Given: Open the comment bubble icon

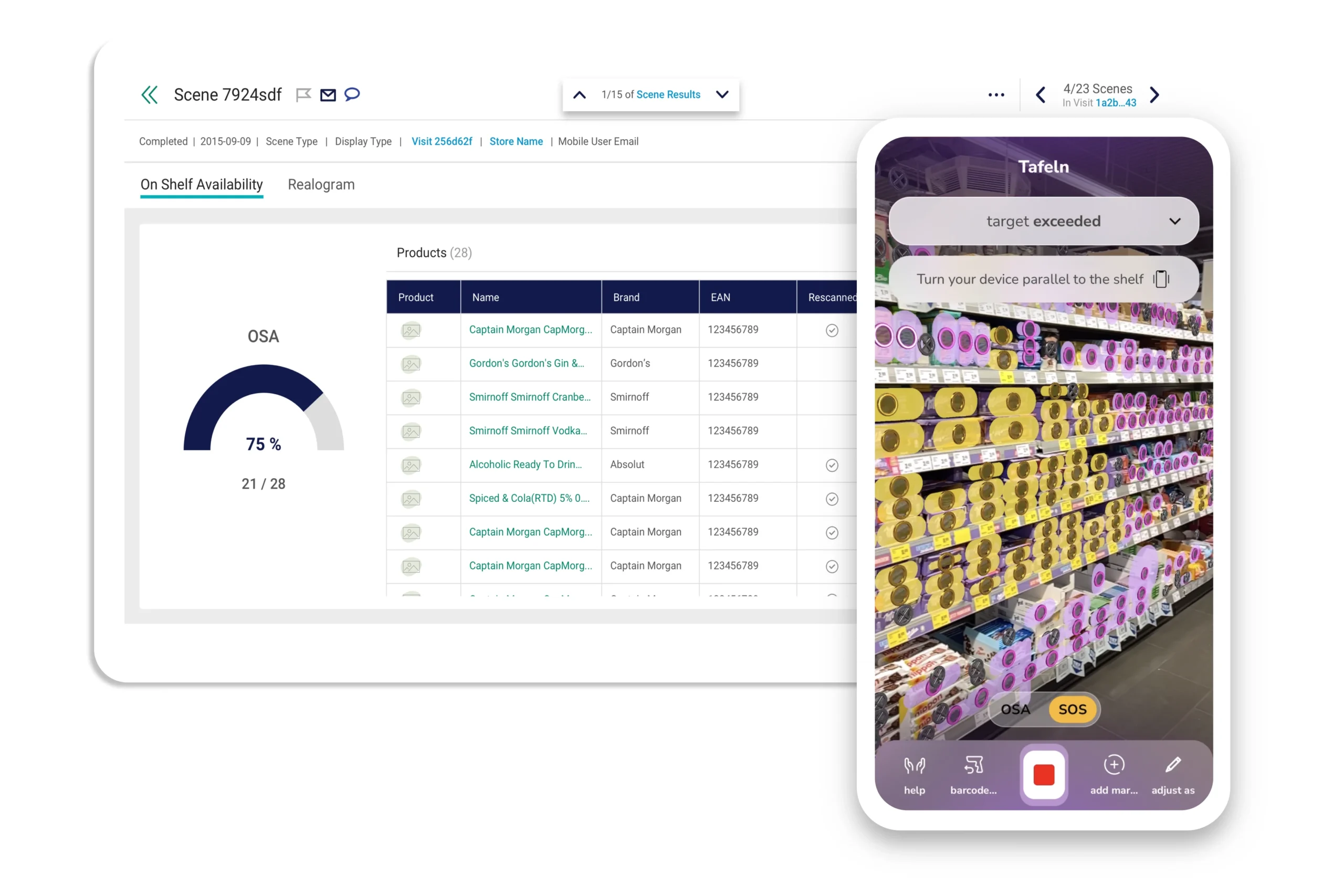Looking at the screenshot, I should [352, 94].
